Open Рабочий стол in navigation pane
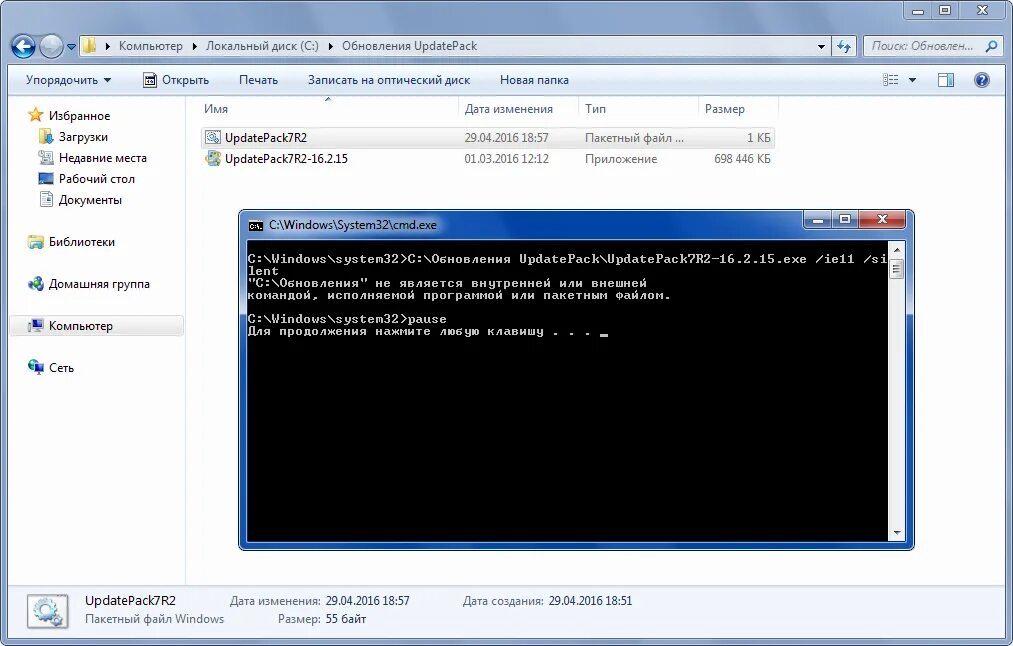The height and width of the screenshot is (646, 1013). [97, 179]
